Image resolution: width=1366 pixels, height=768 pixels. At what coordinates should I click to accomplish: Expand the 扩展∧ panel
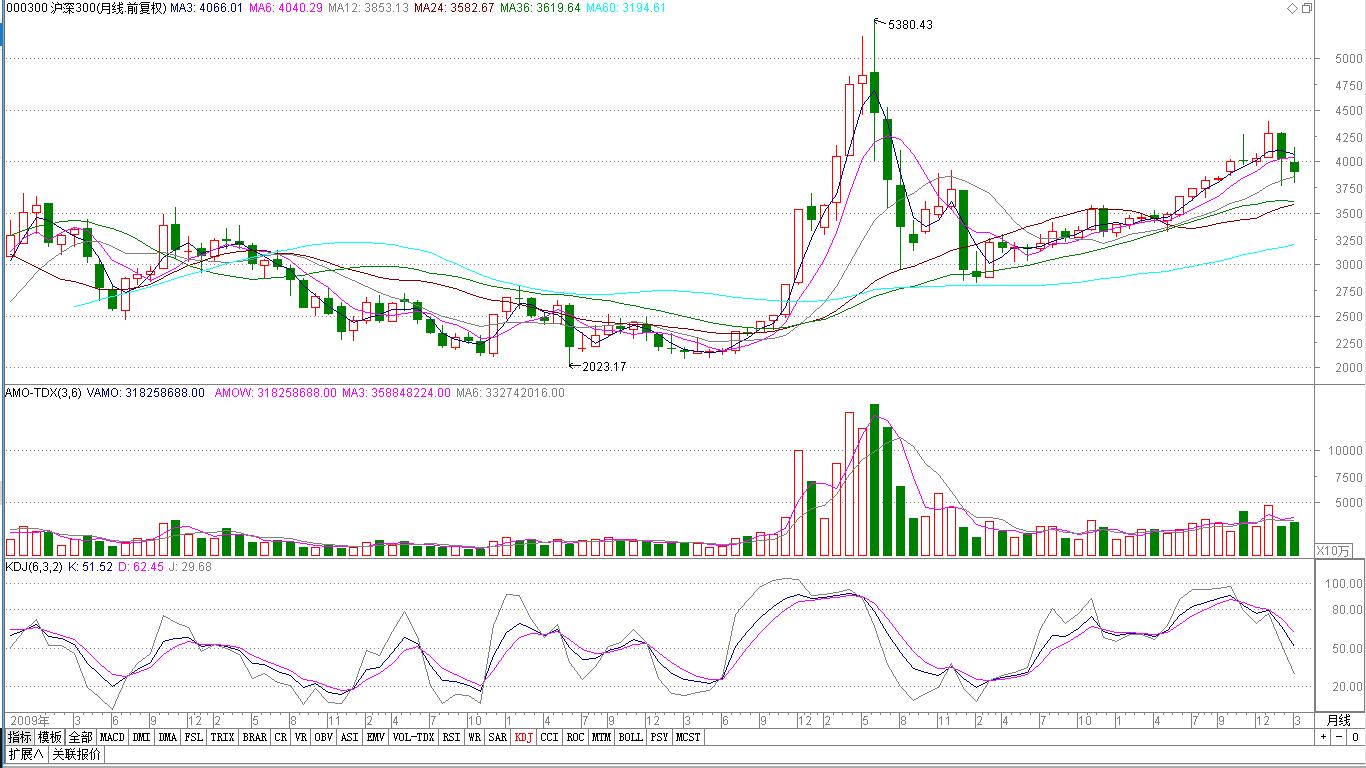(x=26, y=754)
